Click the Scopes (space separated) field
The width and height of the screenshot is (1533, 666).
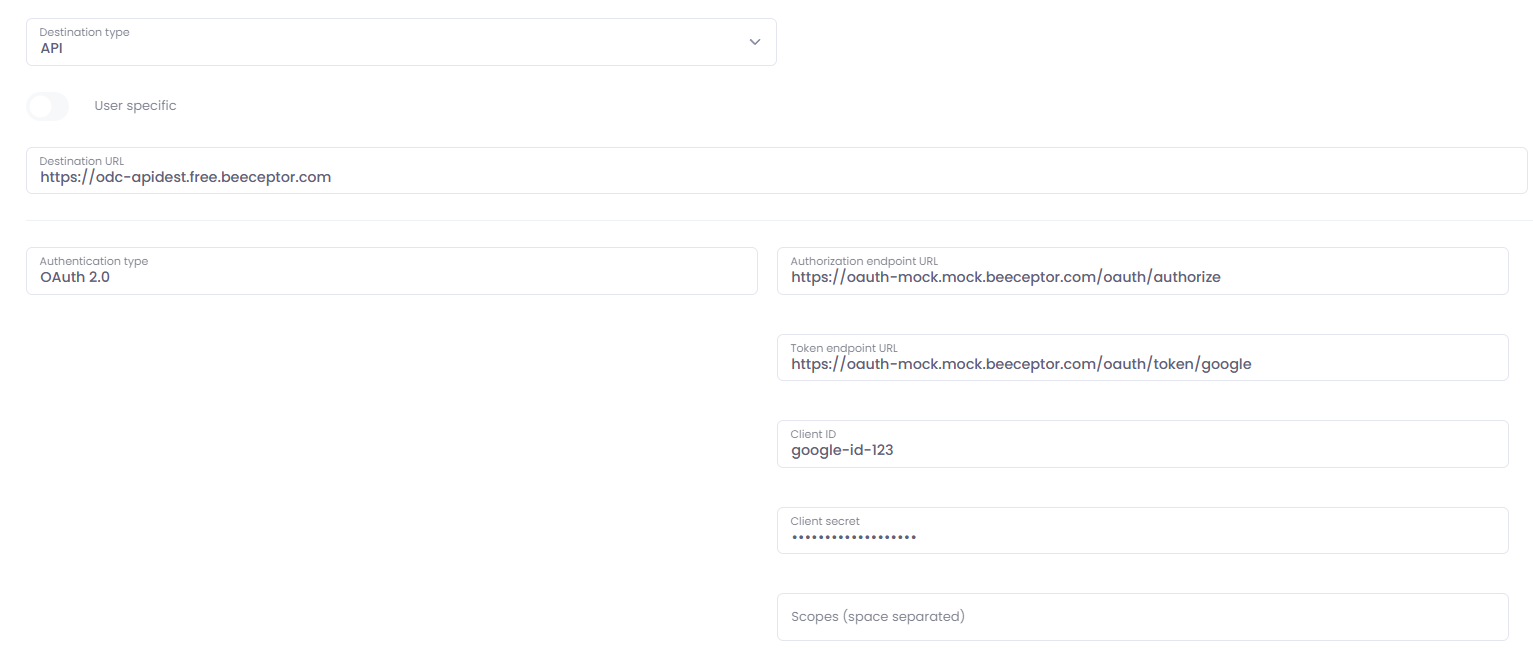[1142, 617]
